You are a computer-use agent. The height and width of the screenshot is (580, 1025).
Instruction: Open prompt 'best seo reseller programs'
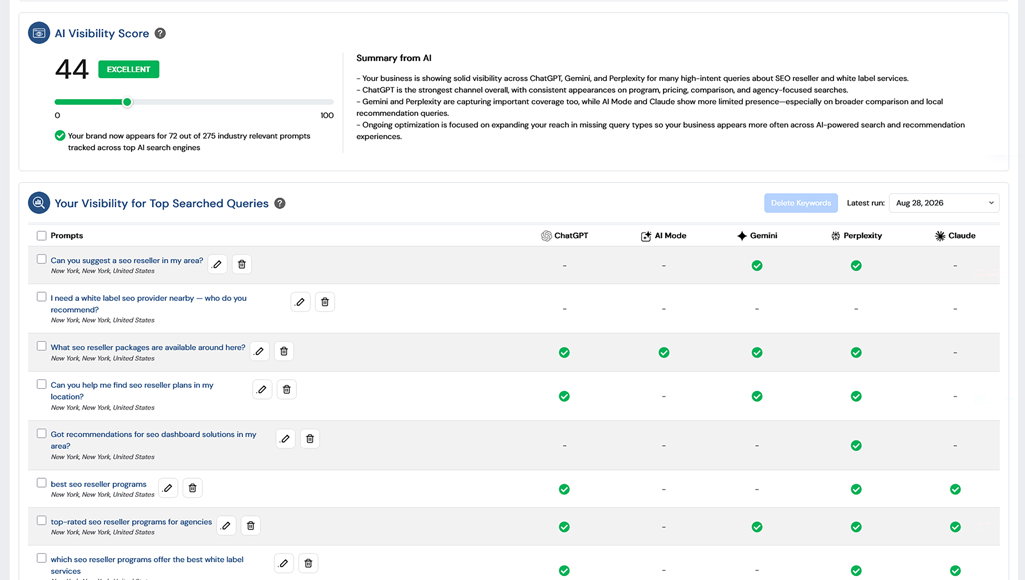(99, 485)
